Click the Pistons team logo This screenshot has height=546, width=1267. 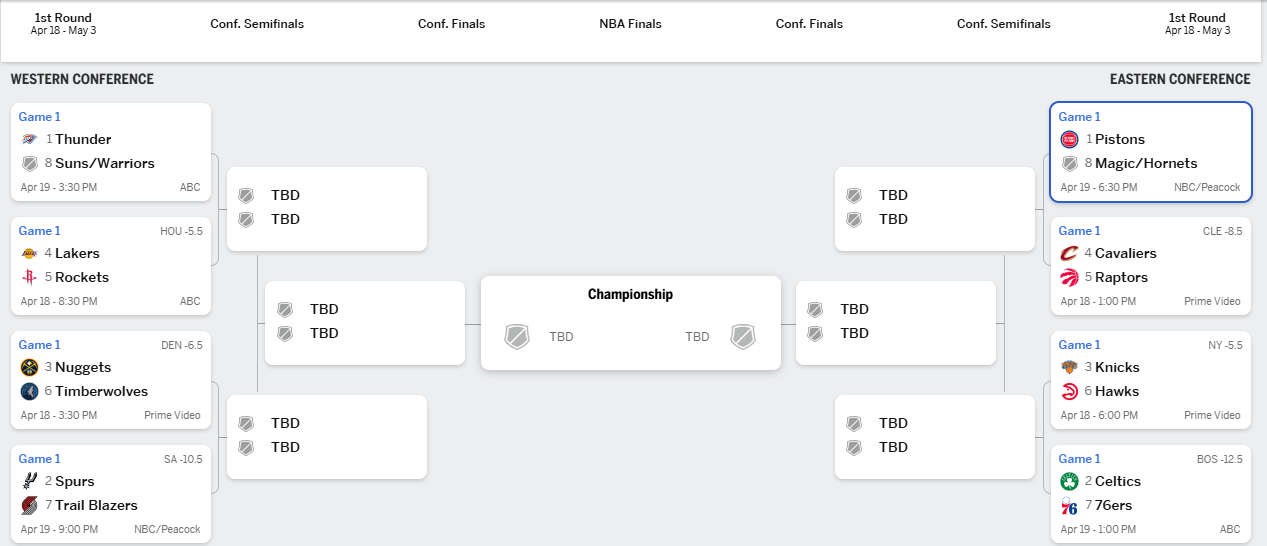click(1069, 139)
